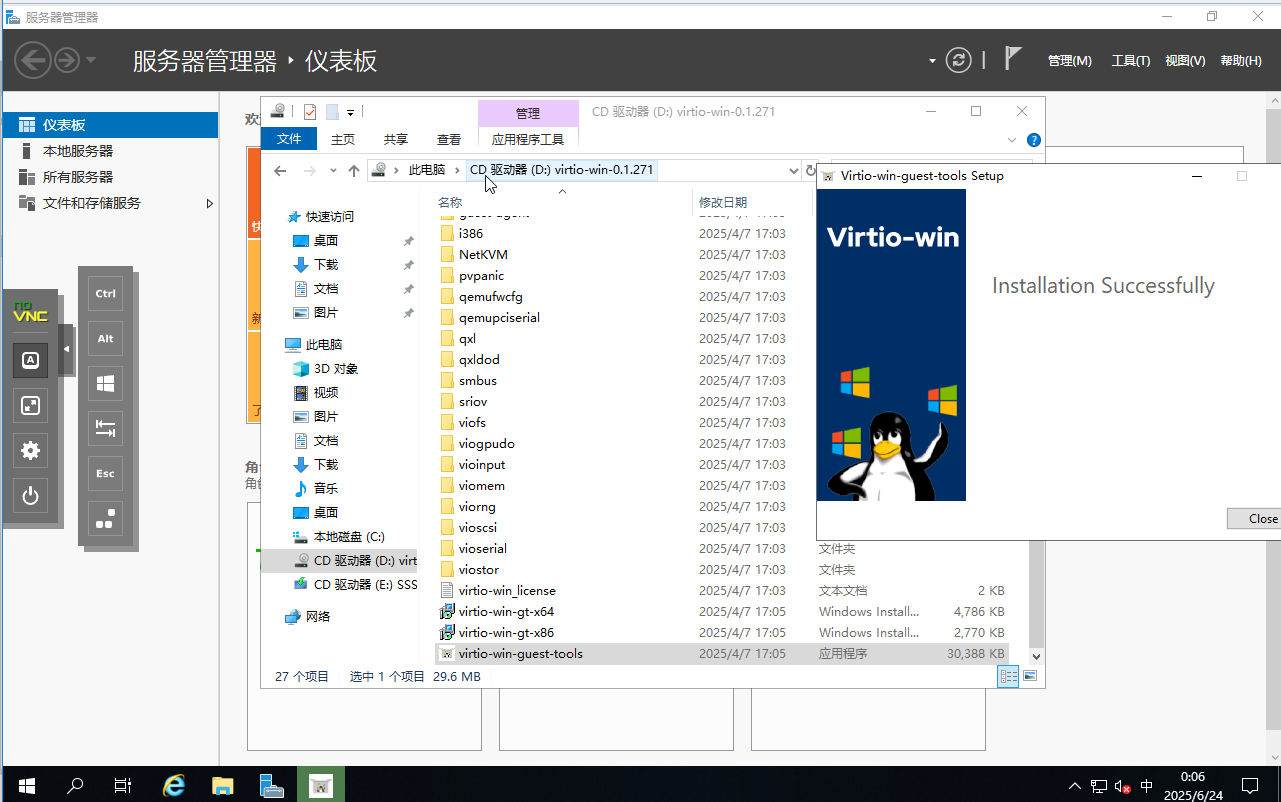The image size is (1281, 802).
Task: Select 网络 in navigation pane
Action: coord(318,616)
